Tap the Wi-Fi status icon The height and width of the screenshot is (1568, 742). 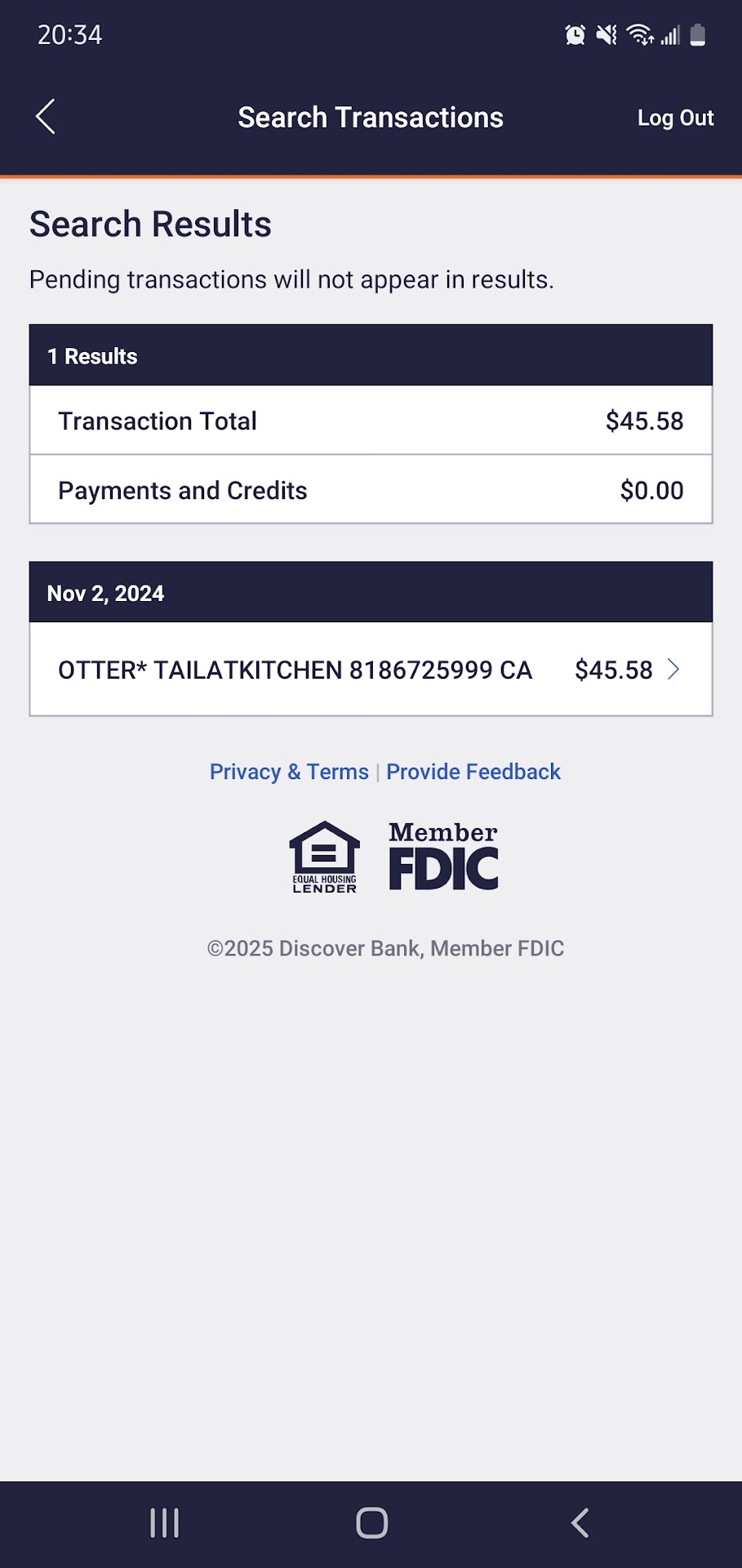(x=639, y=35)
